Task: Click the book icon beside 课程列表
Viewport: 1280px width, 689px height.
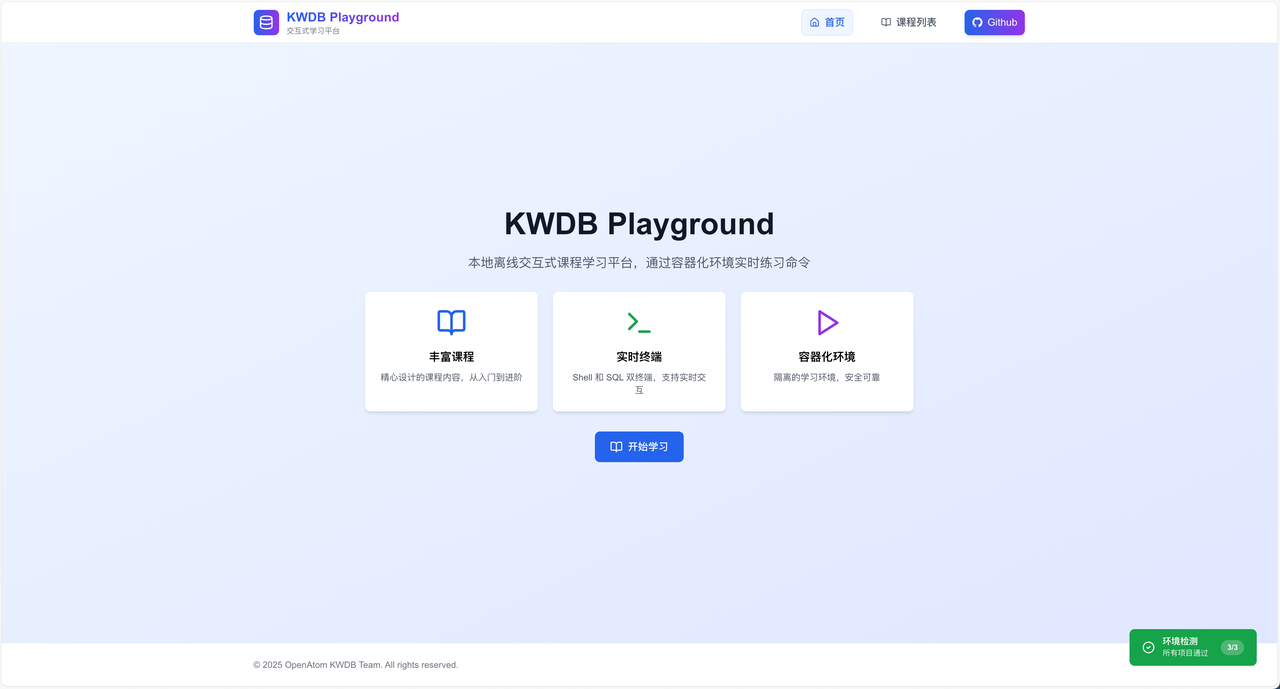Action: (886, 22)
